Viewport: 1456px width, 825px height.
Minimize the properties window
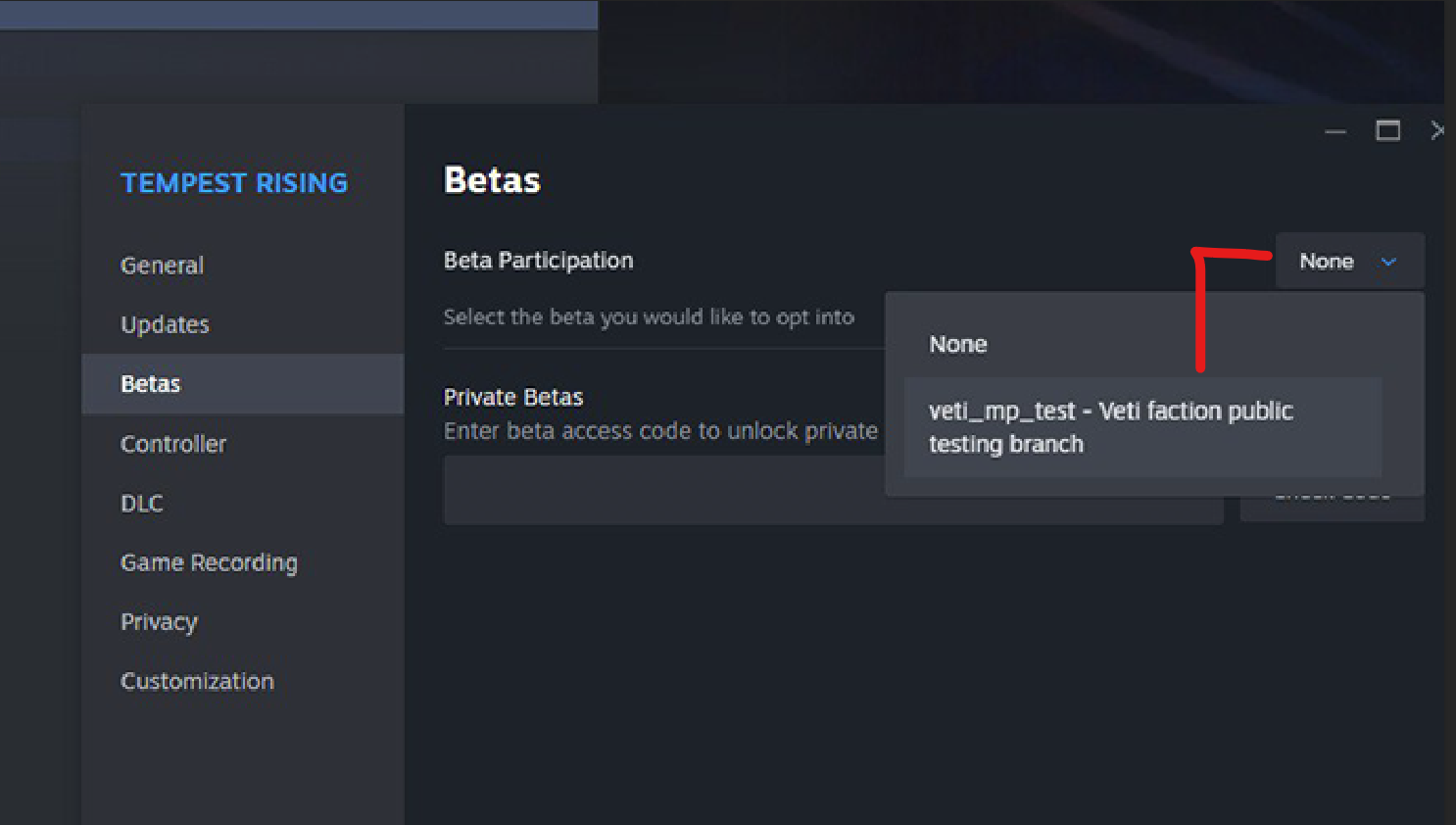[x=1335, y=131]
